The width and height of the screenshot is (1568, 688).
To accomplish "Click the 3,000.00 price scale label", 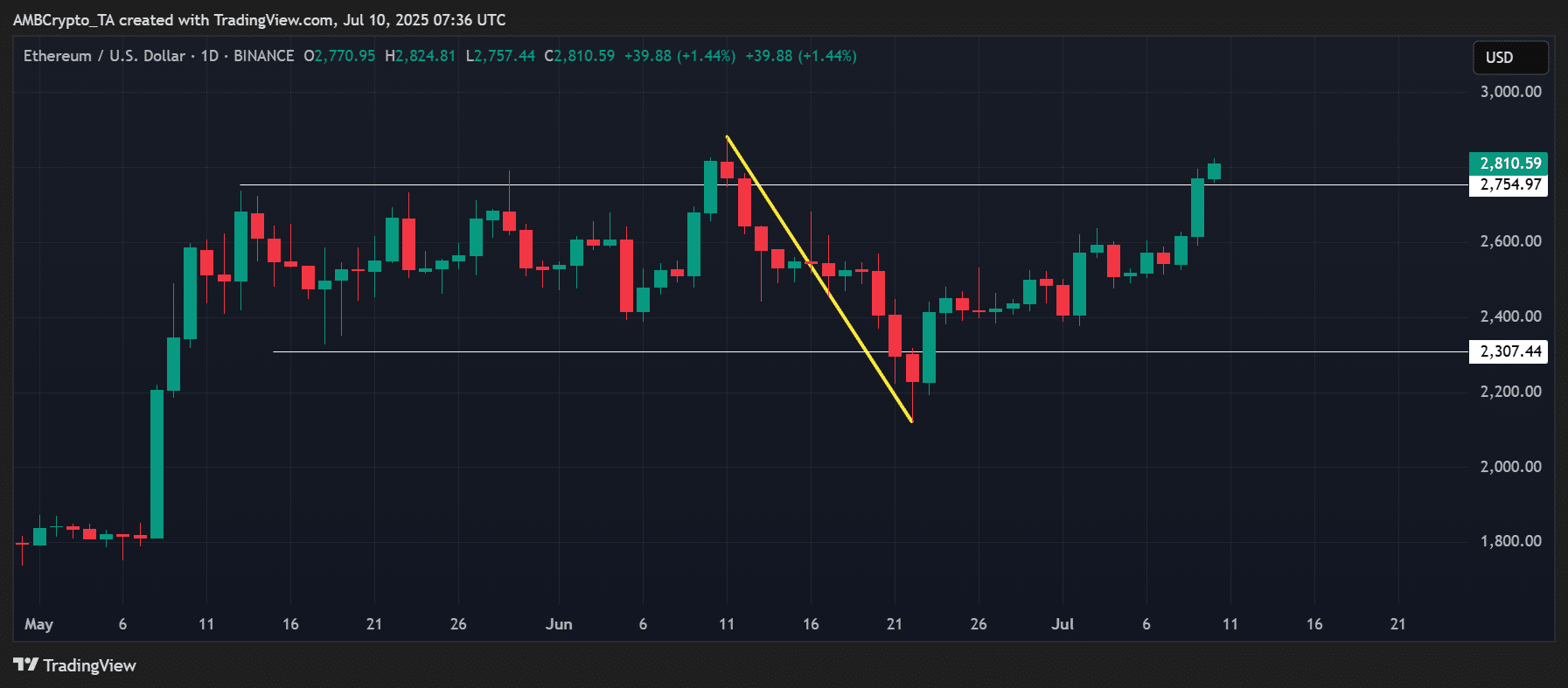I will click(x=1510, y=92).
